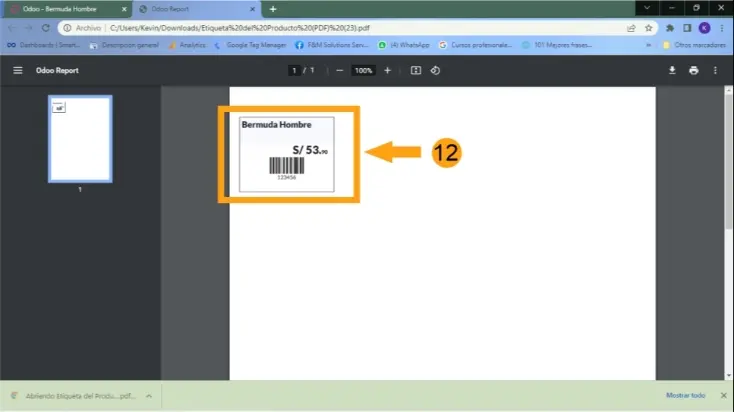Viewport: 734px width, 412px height.
Task: Click the fit to page icon
Action: point(416,71)
